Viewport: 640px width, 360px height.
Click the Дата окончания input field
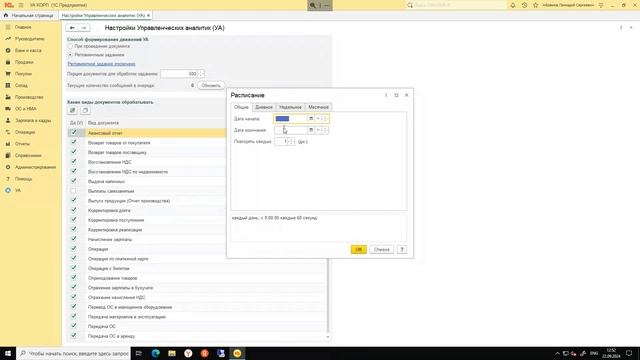click(290, 130)
